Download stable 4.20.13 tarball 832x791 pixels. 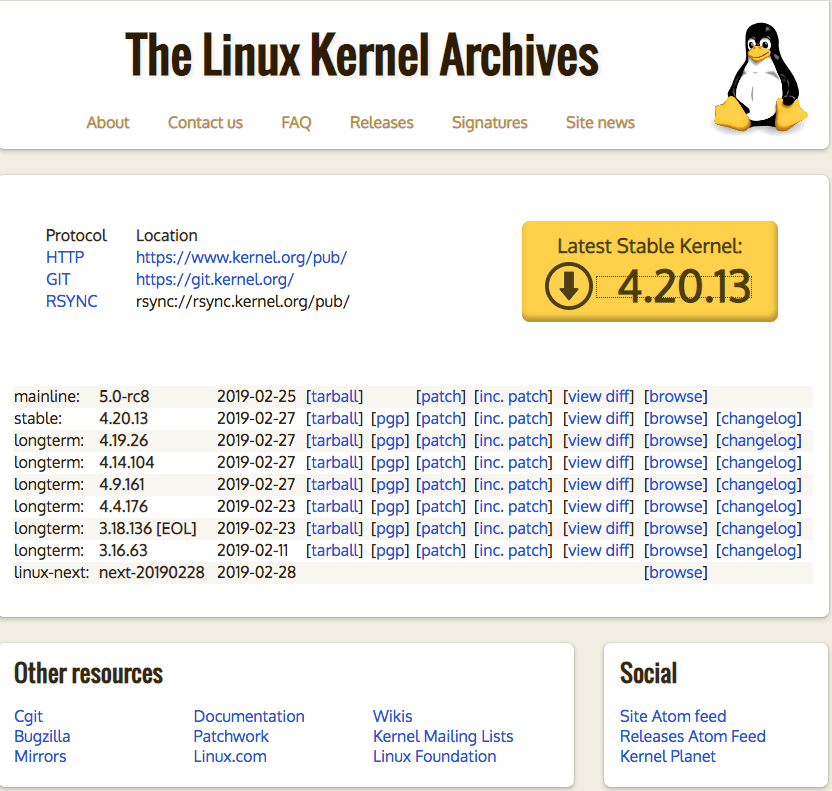click(x=334, y=419)
